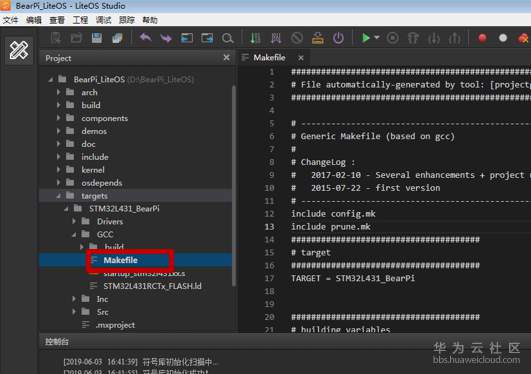Expand the Inc folder arrow
The image size is (531, 374).
(x=74, y=299)
